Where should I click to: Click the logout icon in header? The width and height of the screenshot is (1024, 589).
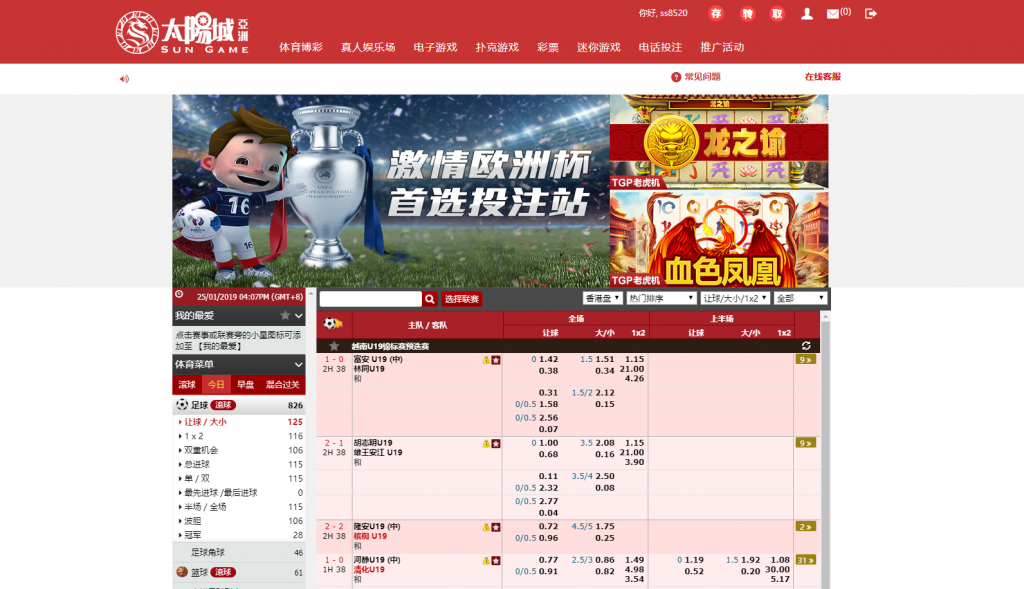tap(871, 14)
